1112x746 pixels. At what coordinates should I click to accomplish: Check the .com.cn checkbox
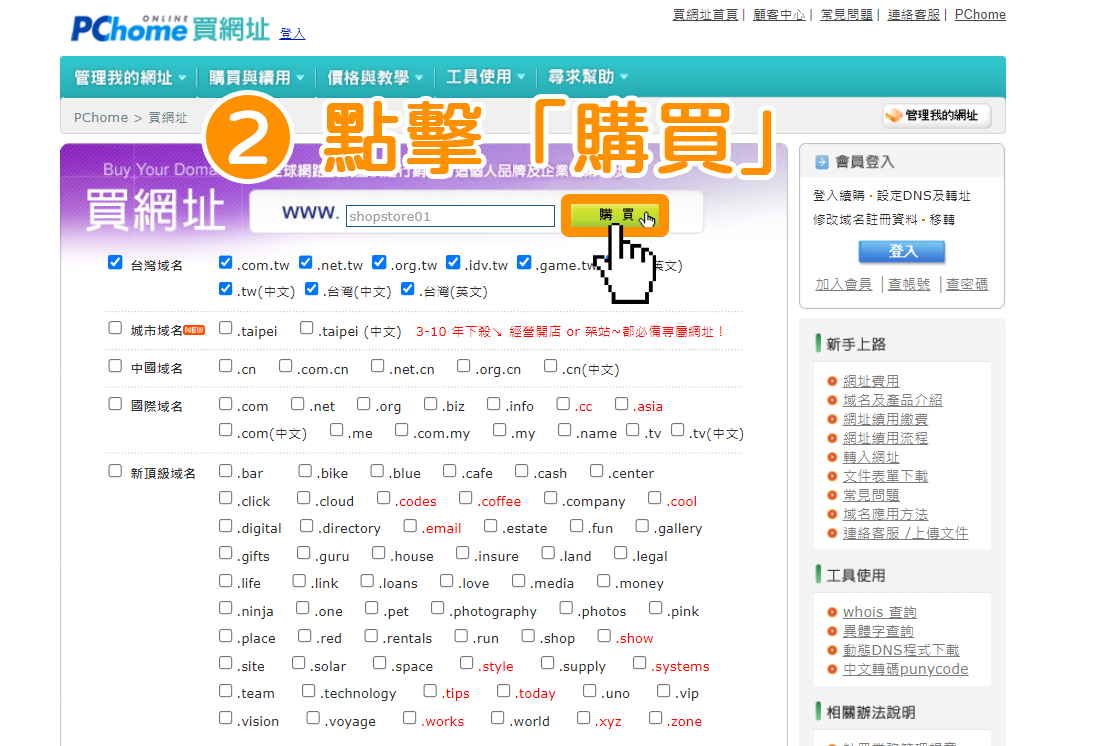(x=285, y=366)
